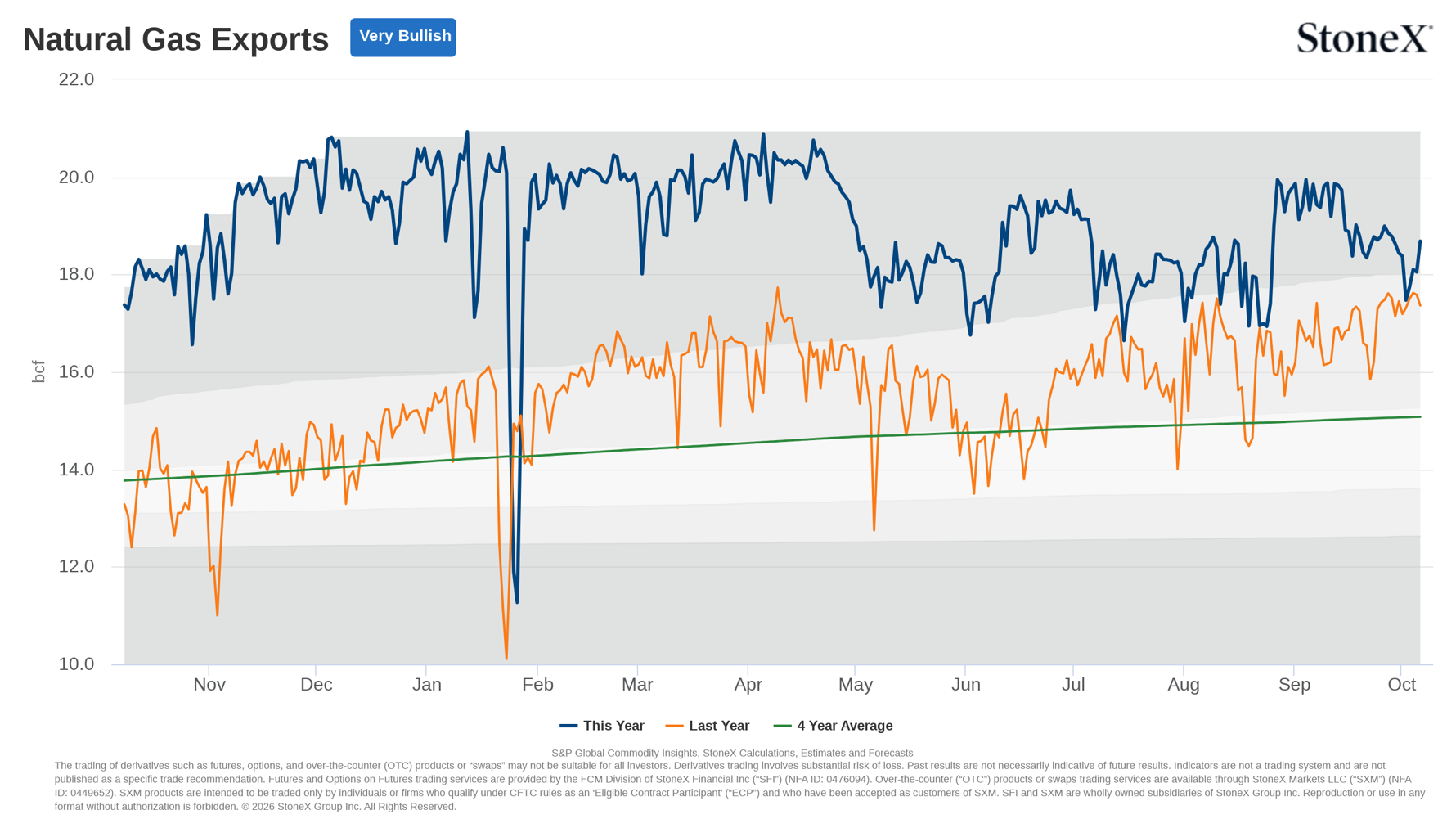Toggle the This Year legend entry
Image resolution: width=1456 pixels, height=819 pixels.
(x=602, y=726)
